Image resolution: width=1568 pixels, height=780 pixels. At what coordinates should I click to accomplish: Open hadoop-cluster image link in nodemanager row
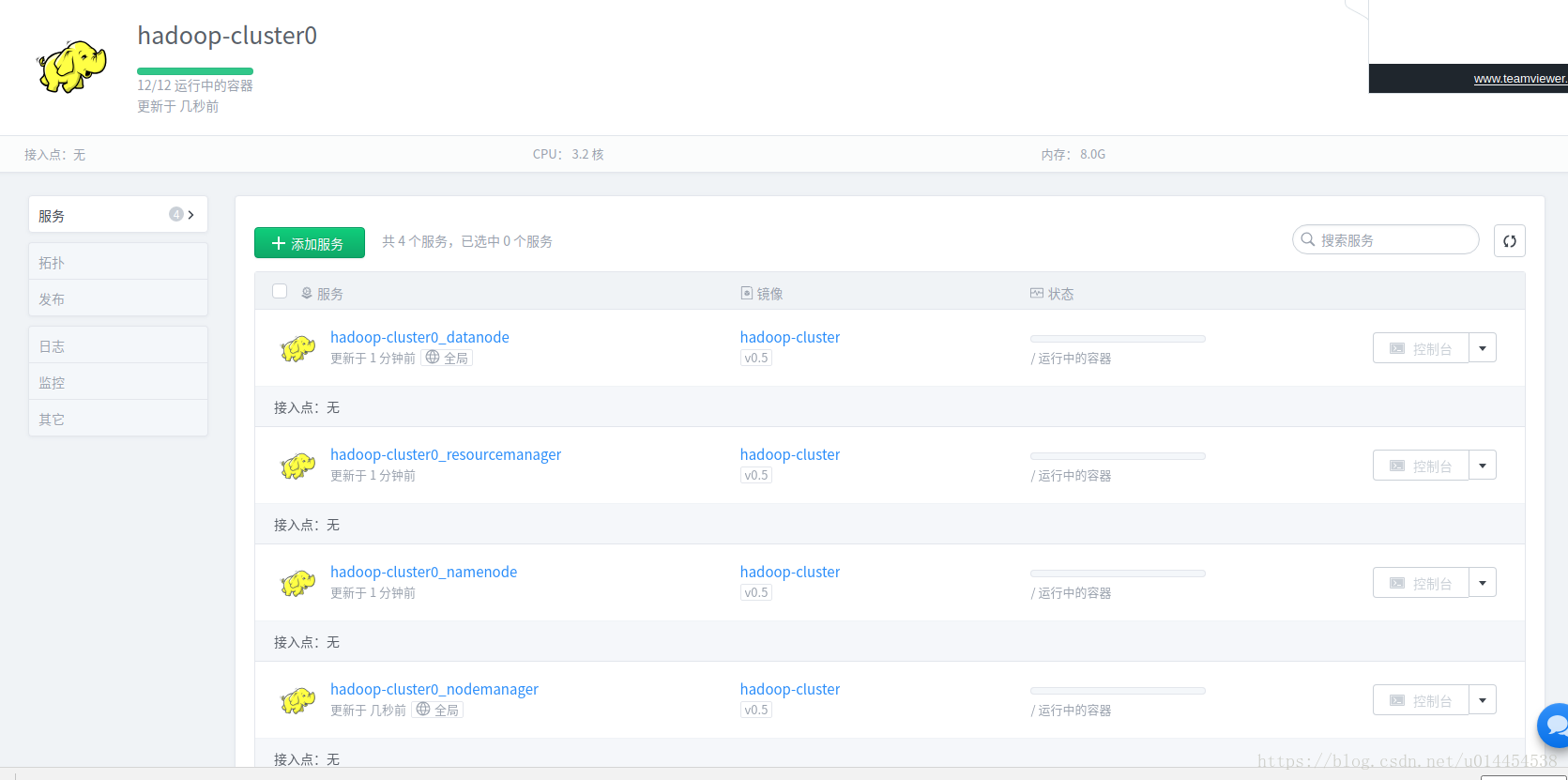coord(790,689)
